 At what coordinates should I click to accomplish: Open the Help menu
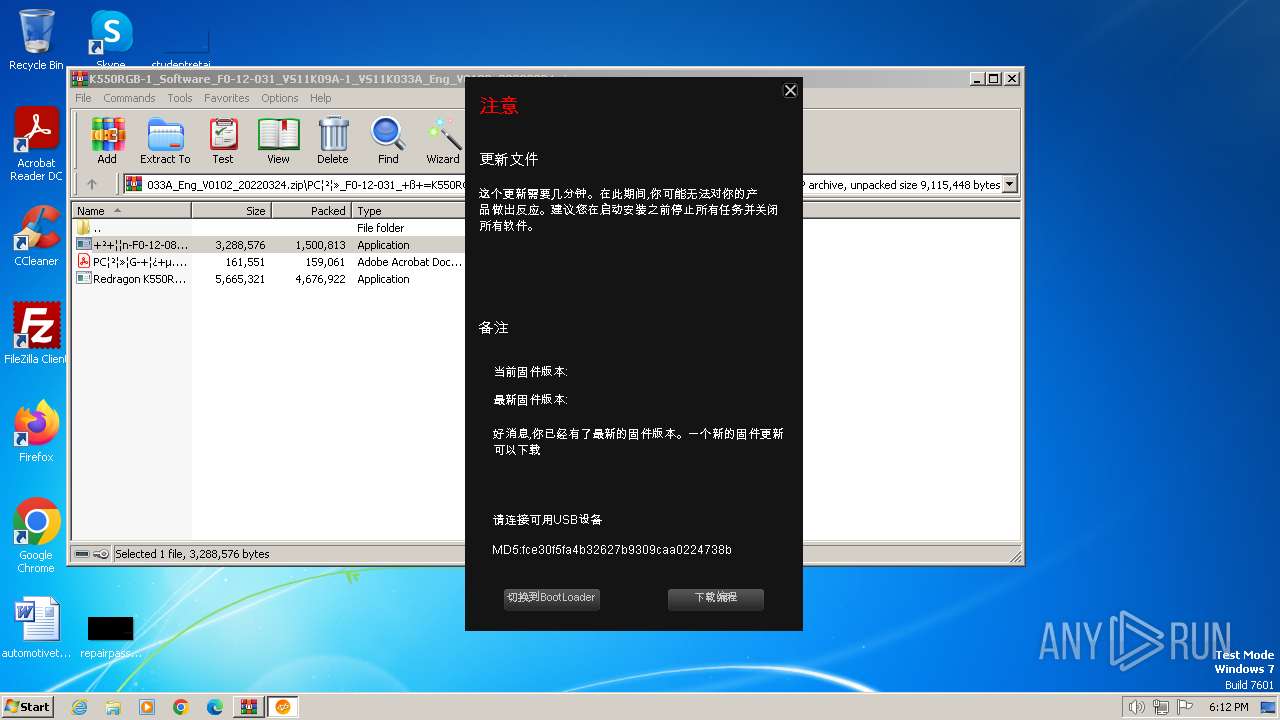click(x=321, y=98)
